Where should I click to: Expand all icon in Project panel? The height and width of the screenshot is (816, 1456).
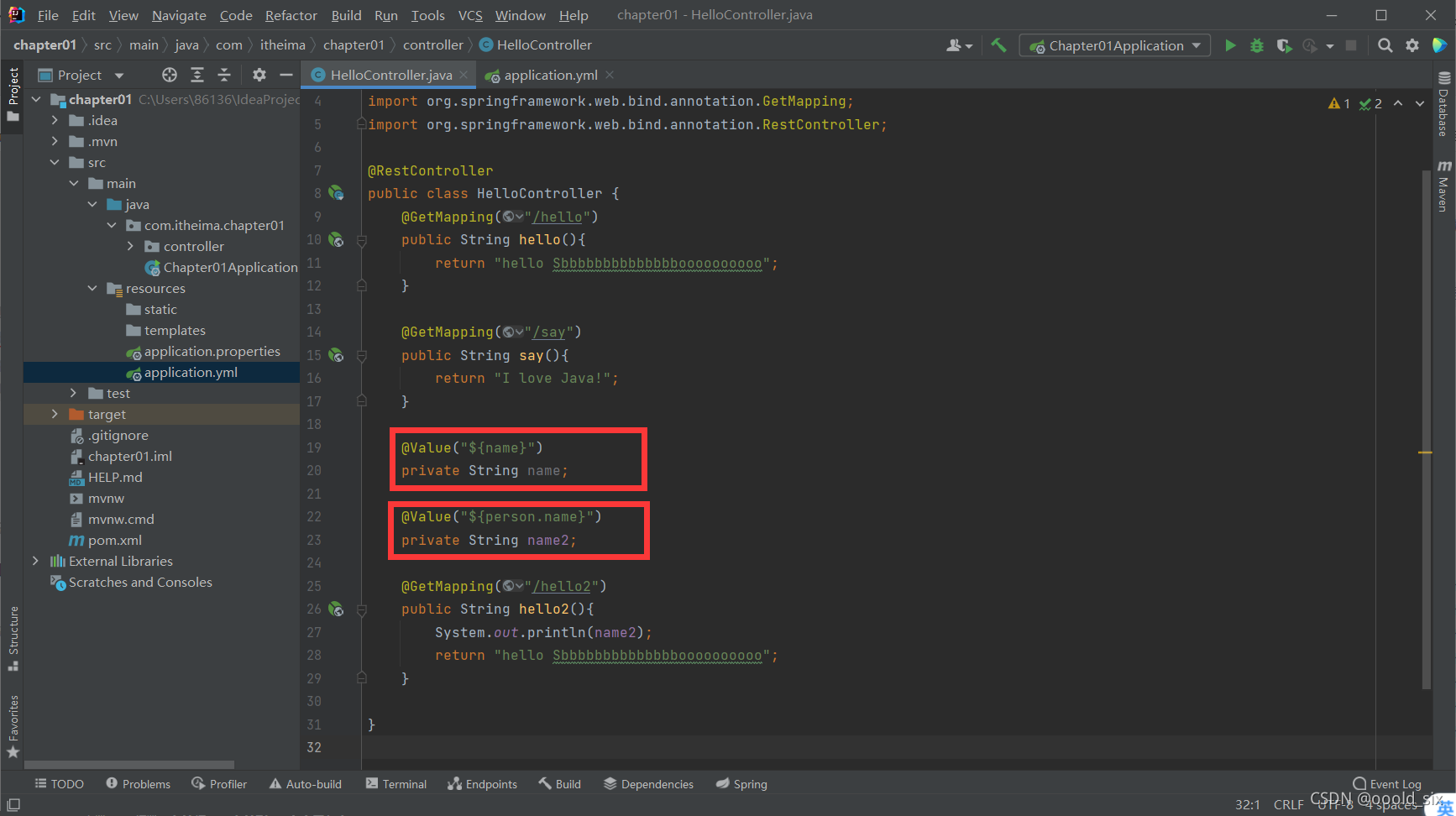197,75
